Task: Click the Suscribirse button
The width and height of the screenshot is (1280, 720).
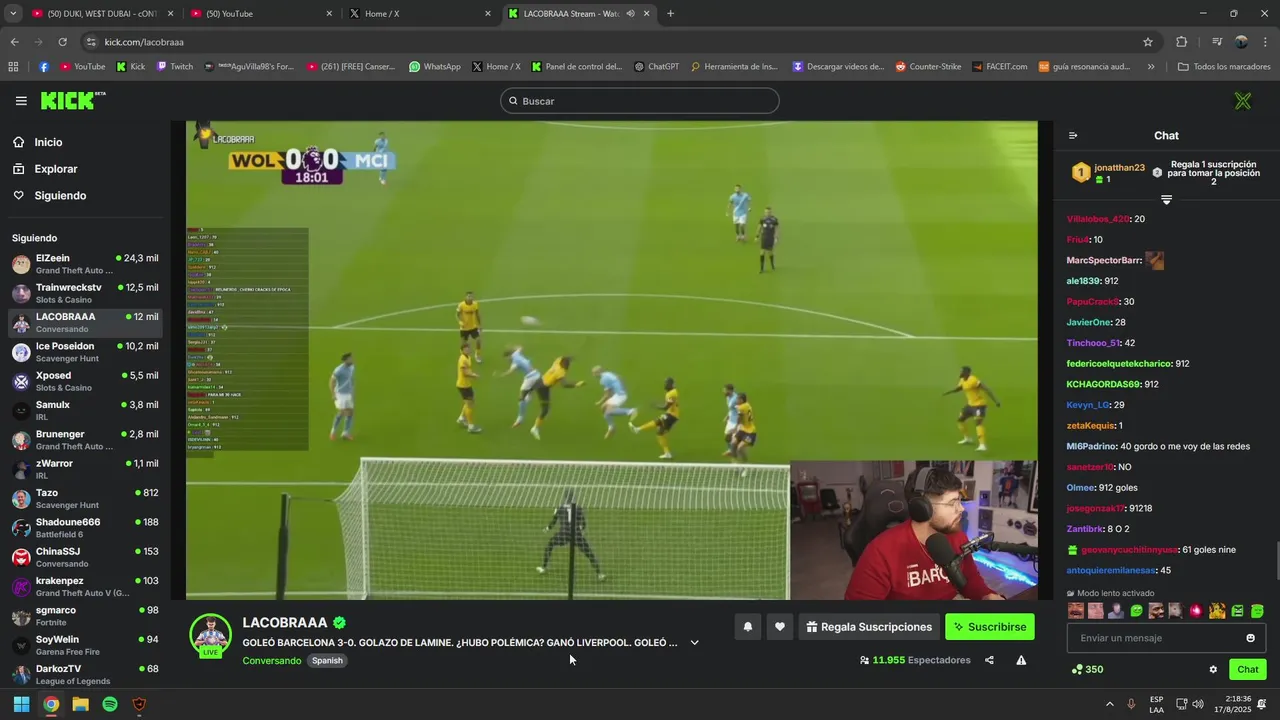Action: (x=990, y=627)
